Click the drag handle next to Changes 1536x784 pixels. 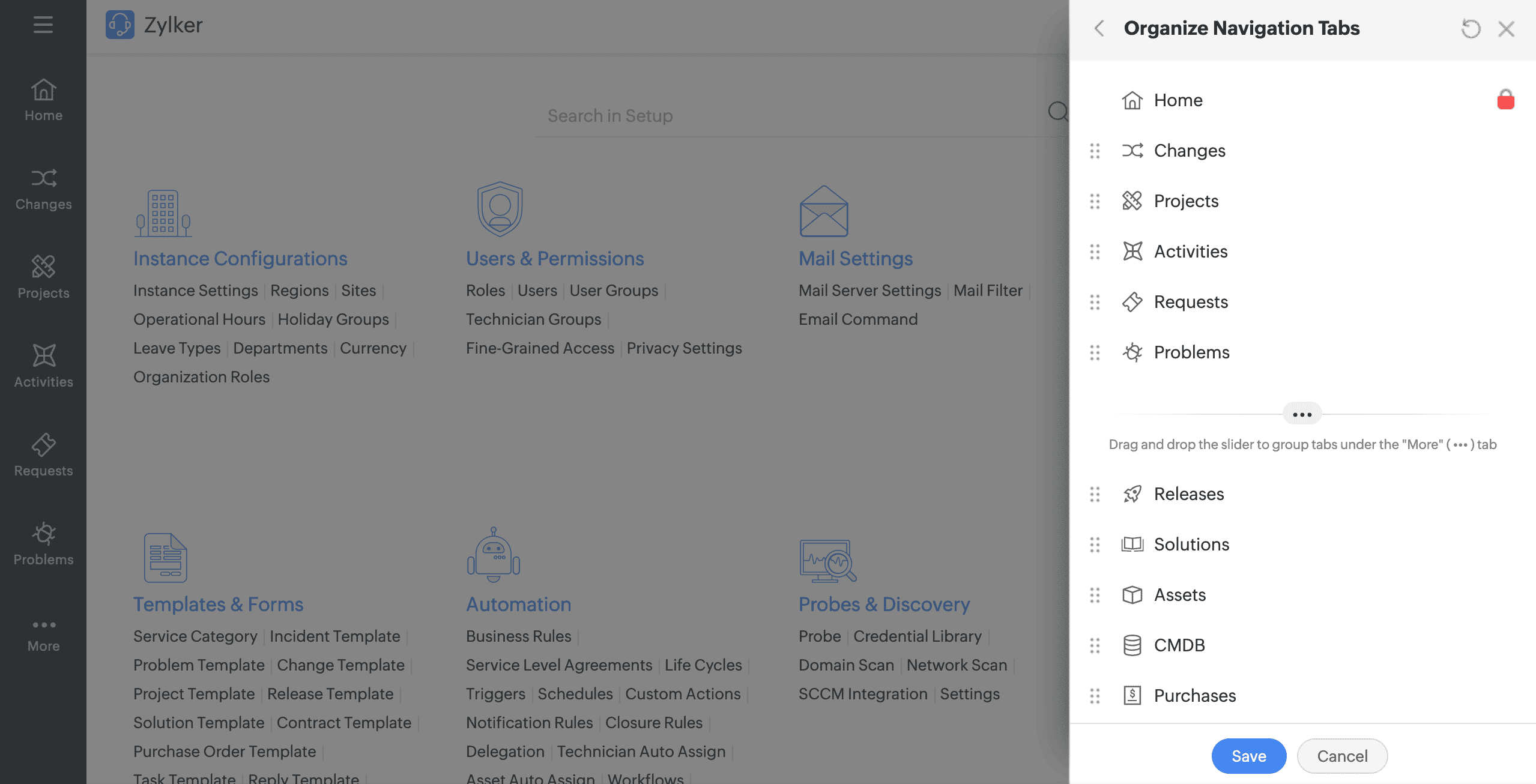pos(1095,151)
